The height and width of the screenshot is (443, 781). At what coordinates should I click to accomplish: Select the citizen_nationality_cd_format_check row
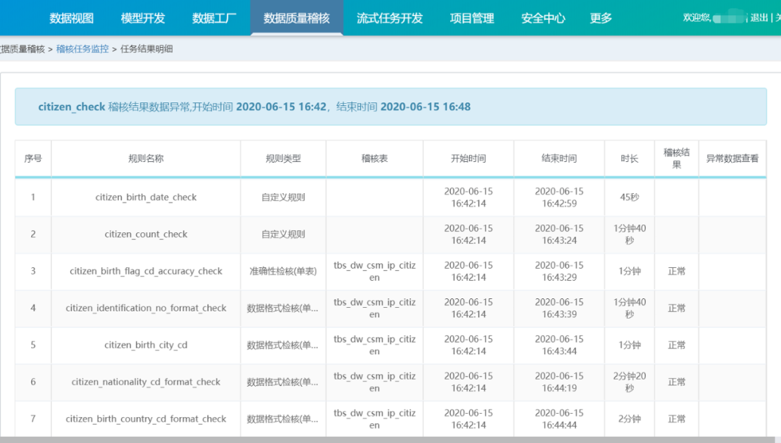click(x=390, y=382)
